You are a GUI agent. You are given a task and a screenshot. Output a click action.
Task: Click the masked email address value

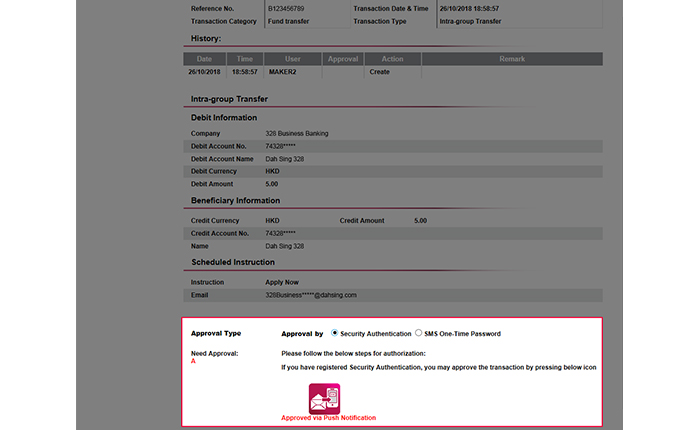[x=311, y=295]
